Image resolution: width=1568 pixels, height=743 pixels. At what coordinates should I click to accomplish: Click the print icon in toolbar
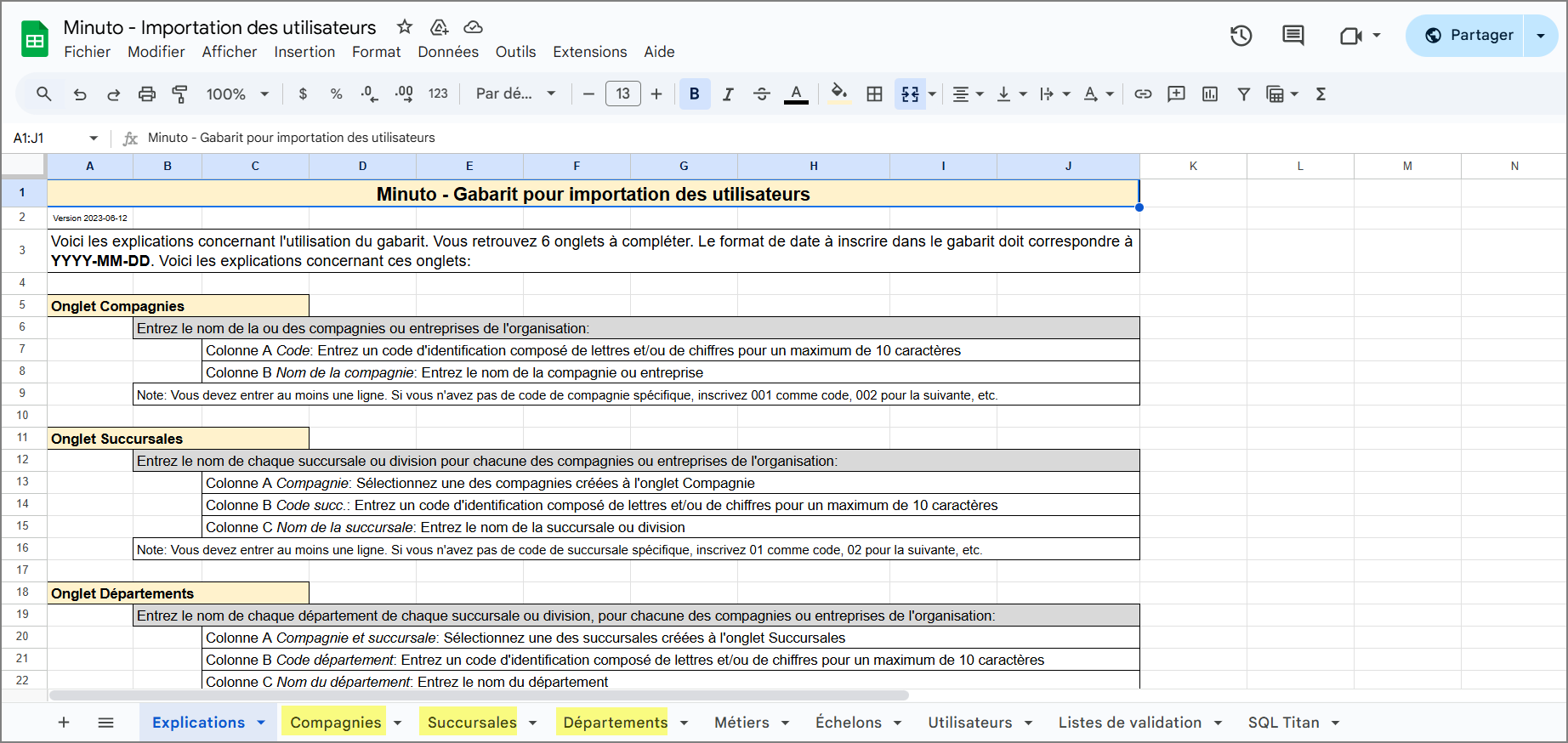[x=147, y=94]
